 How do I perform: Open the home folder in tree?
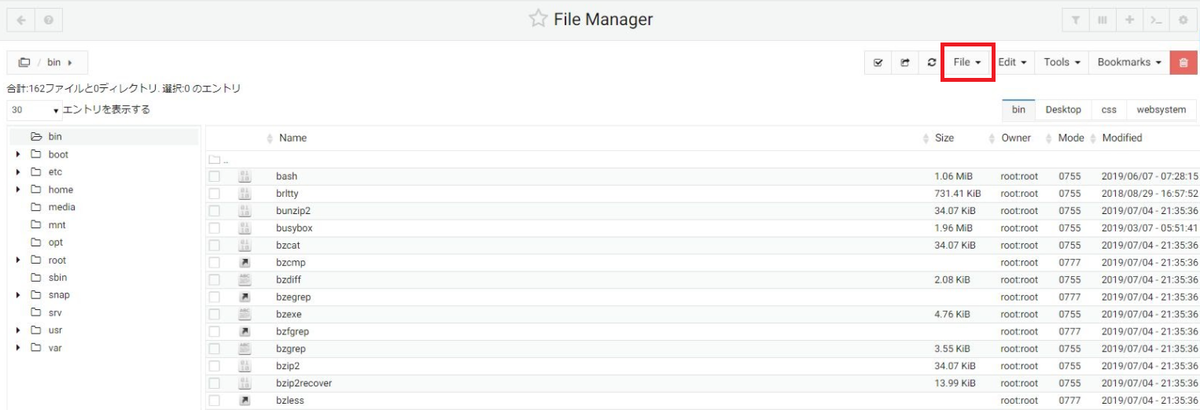click(60, 189)
